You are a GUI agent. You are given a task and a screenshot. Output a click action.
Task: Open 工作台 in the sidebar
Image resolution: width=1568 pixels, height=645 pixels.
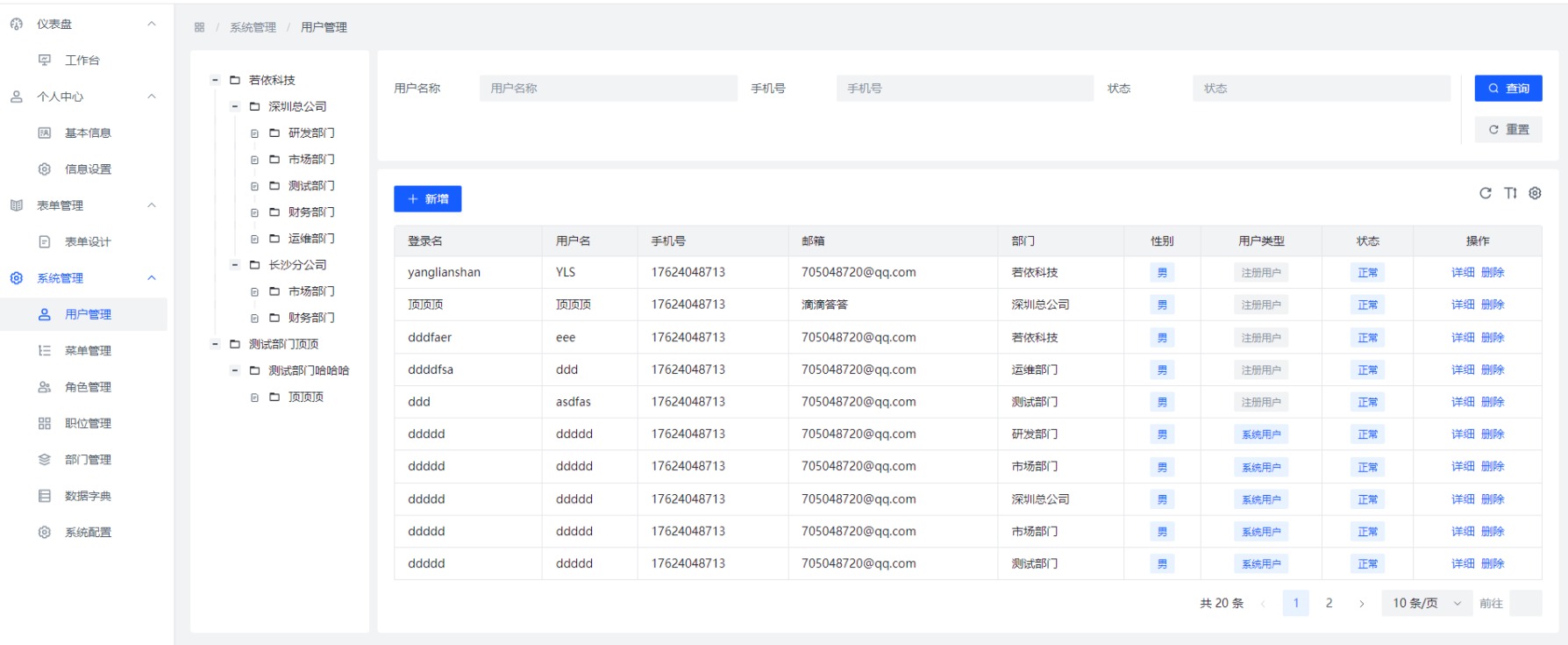[83, 60]
